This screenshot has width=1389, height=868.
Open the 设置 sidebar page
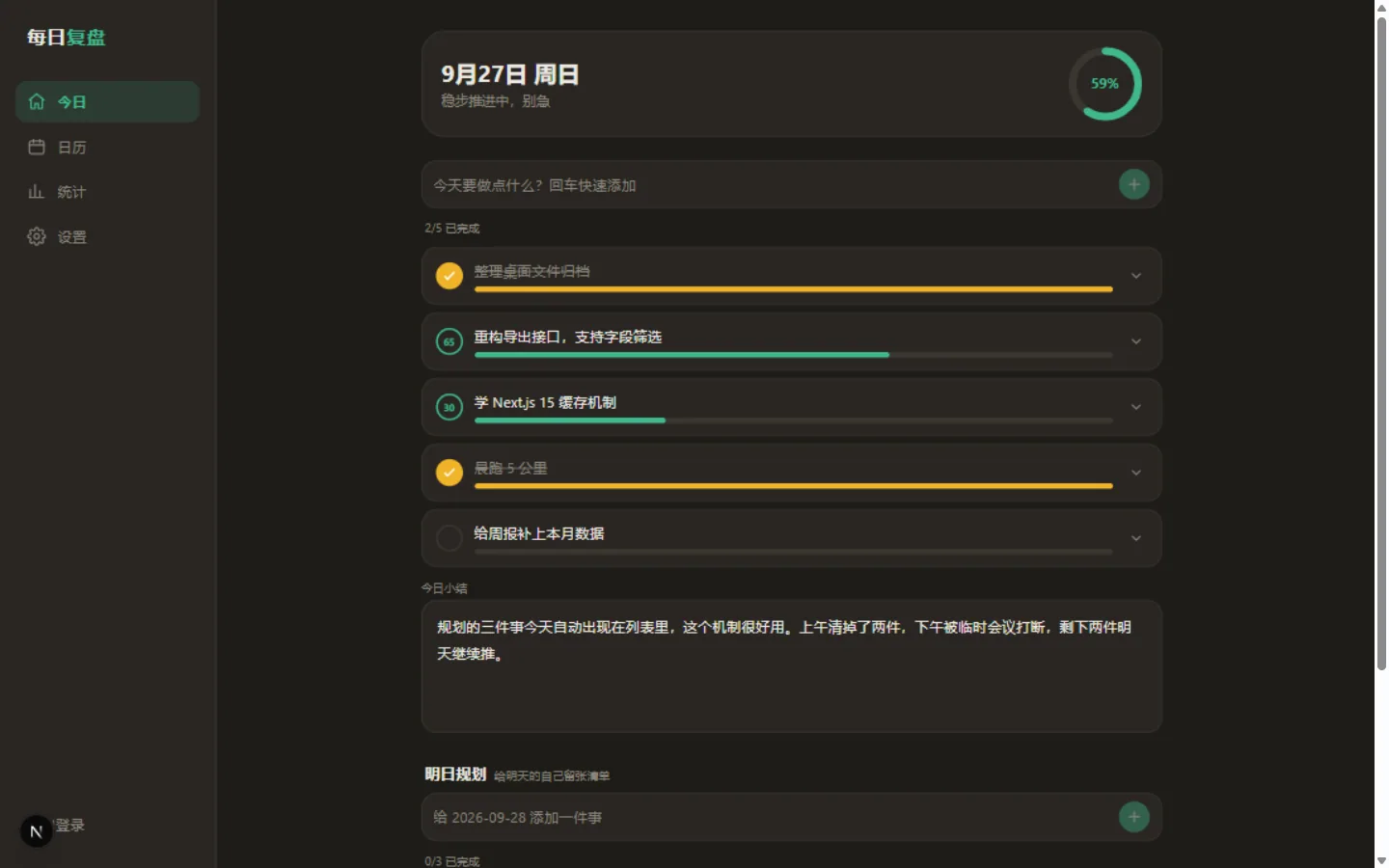pyautogui.click(x=107, y=236)
